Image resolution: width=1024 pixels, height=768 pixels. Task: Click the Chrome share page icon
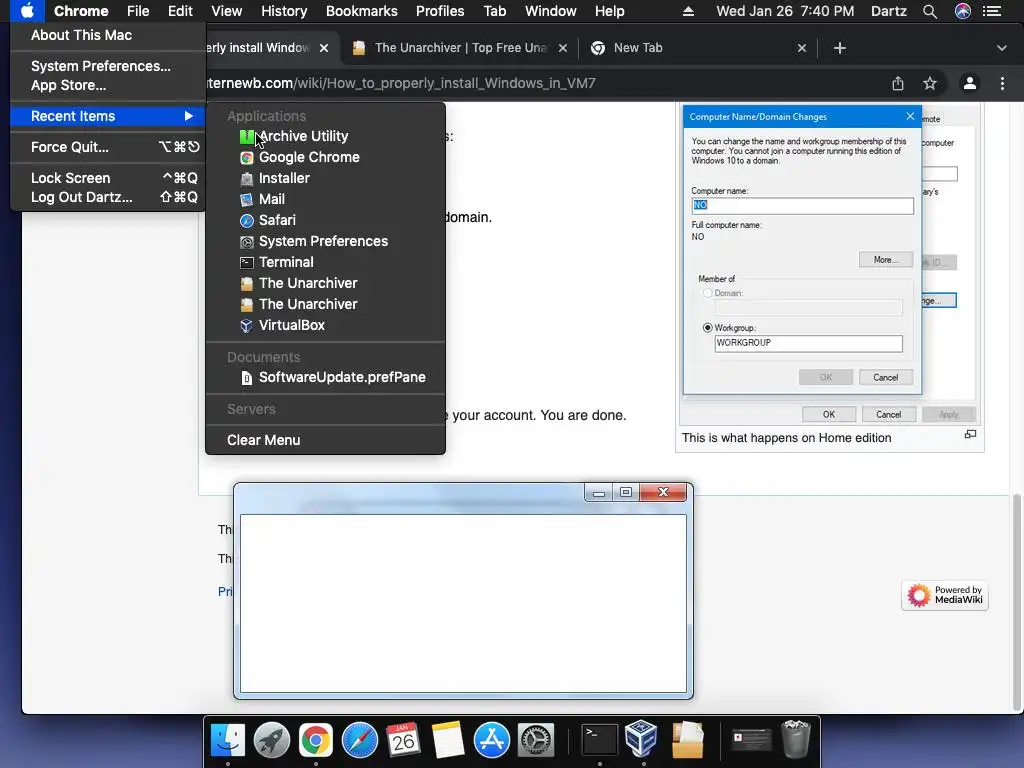coord(898,83)
